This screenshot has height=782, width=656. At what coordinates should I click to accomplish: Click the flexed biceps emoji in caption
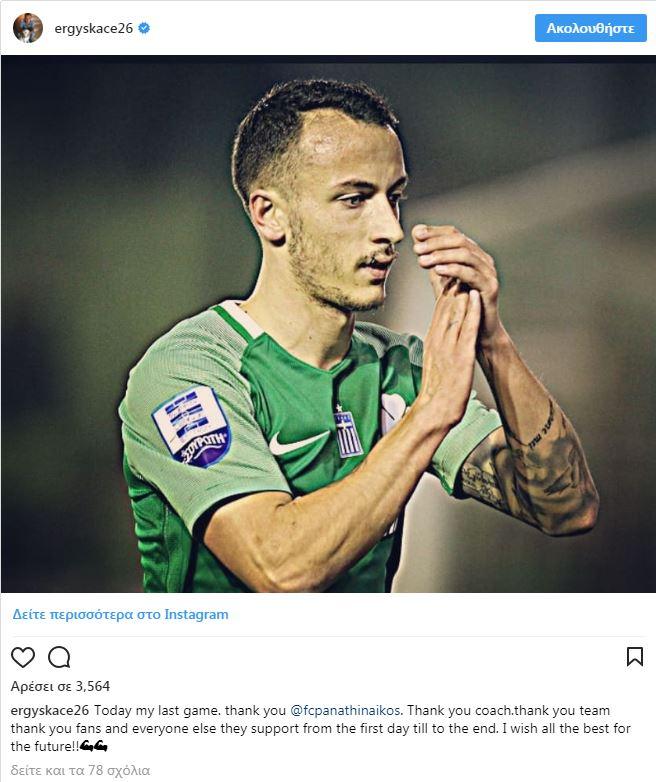tap(93, 746)
